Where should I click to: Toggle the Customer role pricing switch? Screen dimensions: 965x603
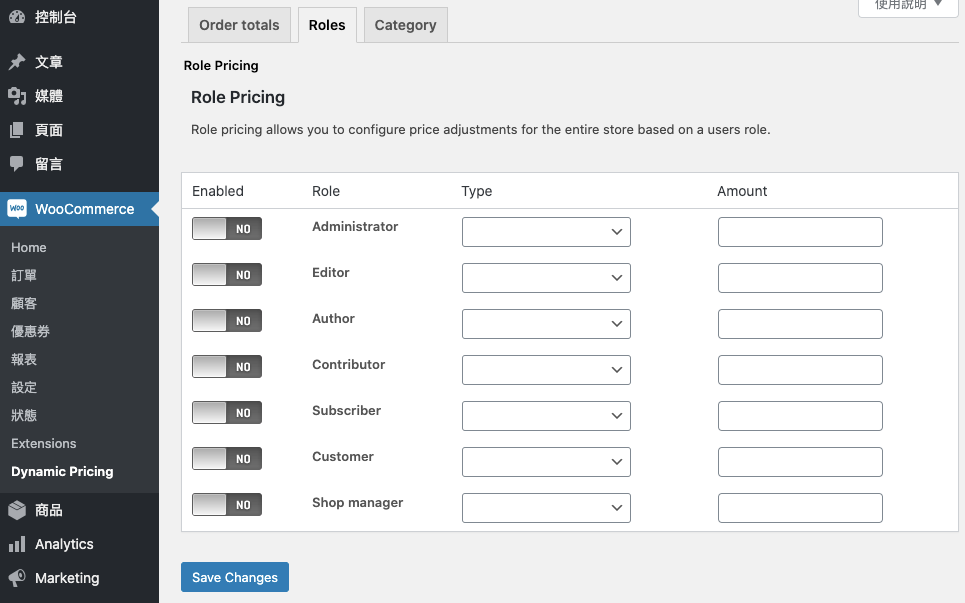point(227,459)
